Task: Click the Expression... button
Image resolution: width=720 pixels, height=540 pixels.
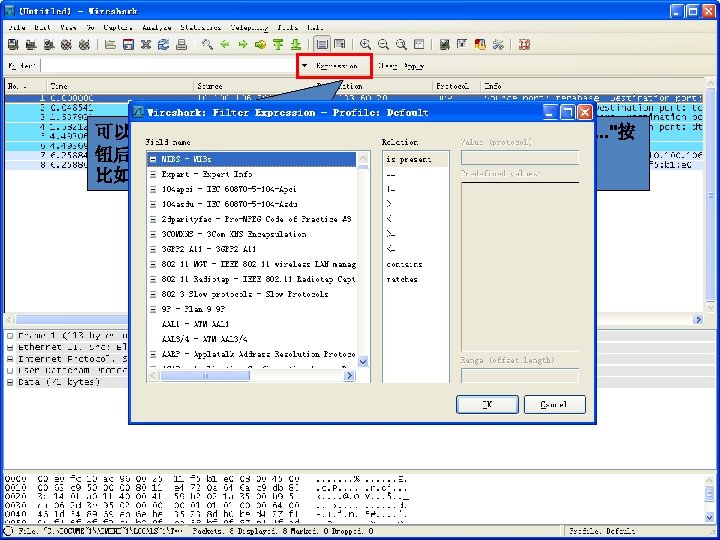Action: coord(337,66)
